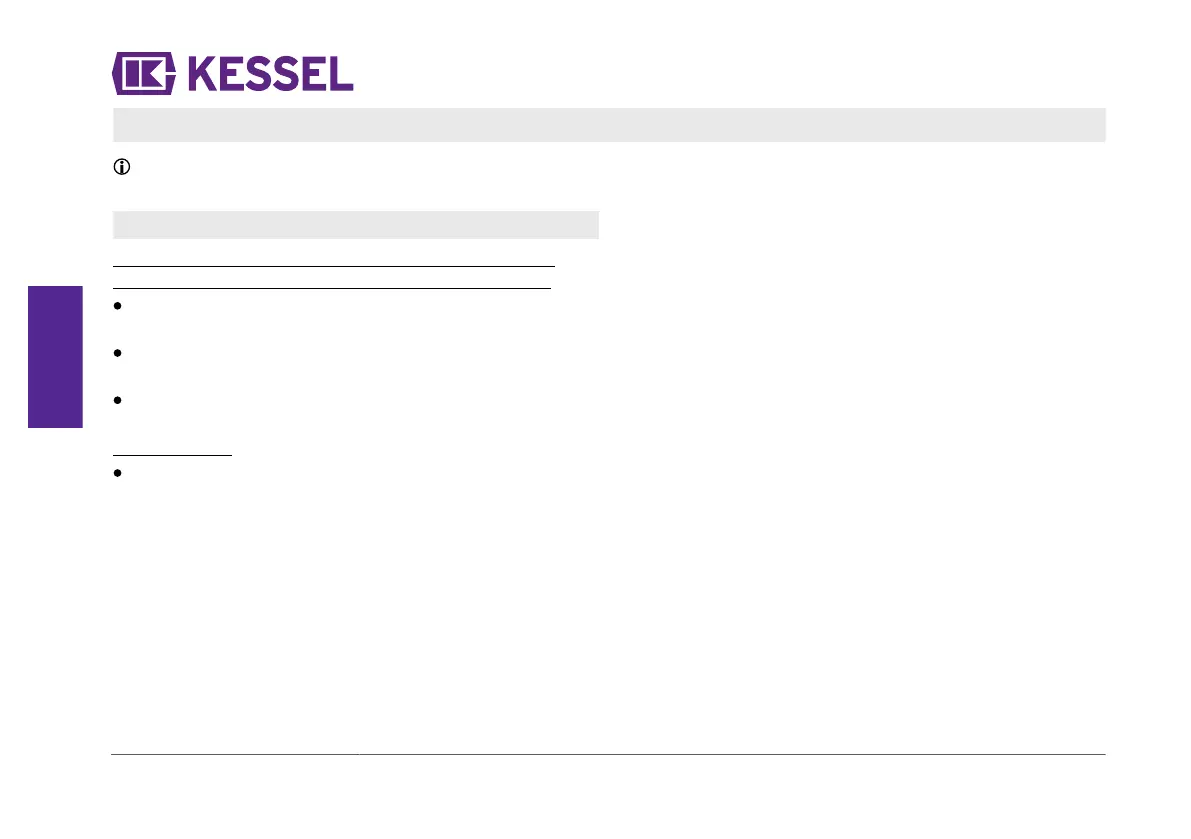Image resolution: width=1191 pixels, height=839 pixels.
Task: Click the second black bullet point
Action: tap(118, 353)
